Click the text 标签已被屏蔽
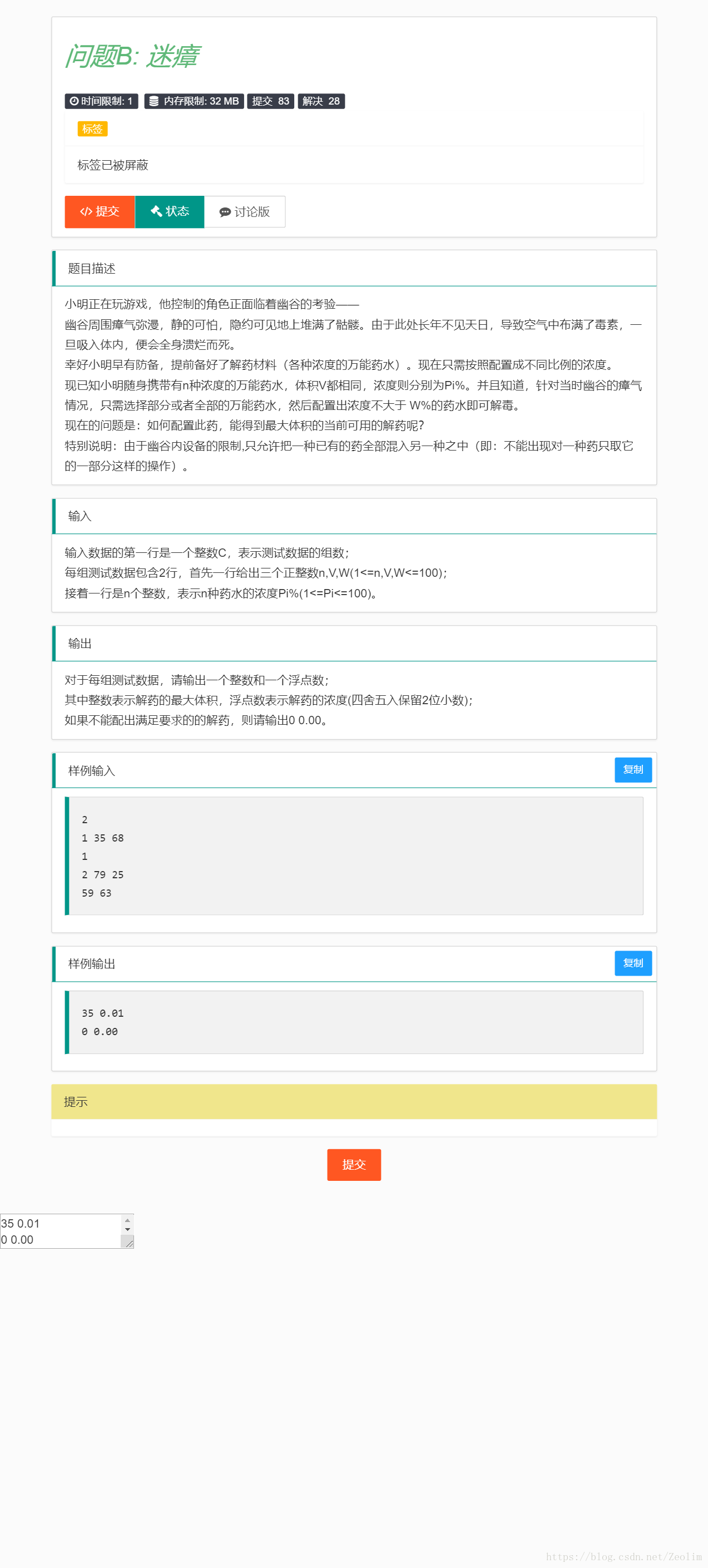Image resolution: width=708 pixels, height=1568 pixels. [x=112, y=165]
